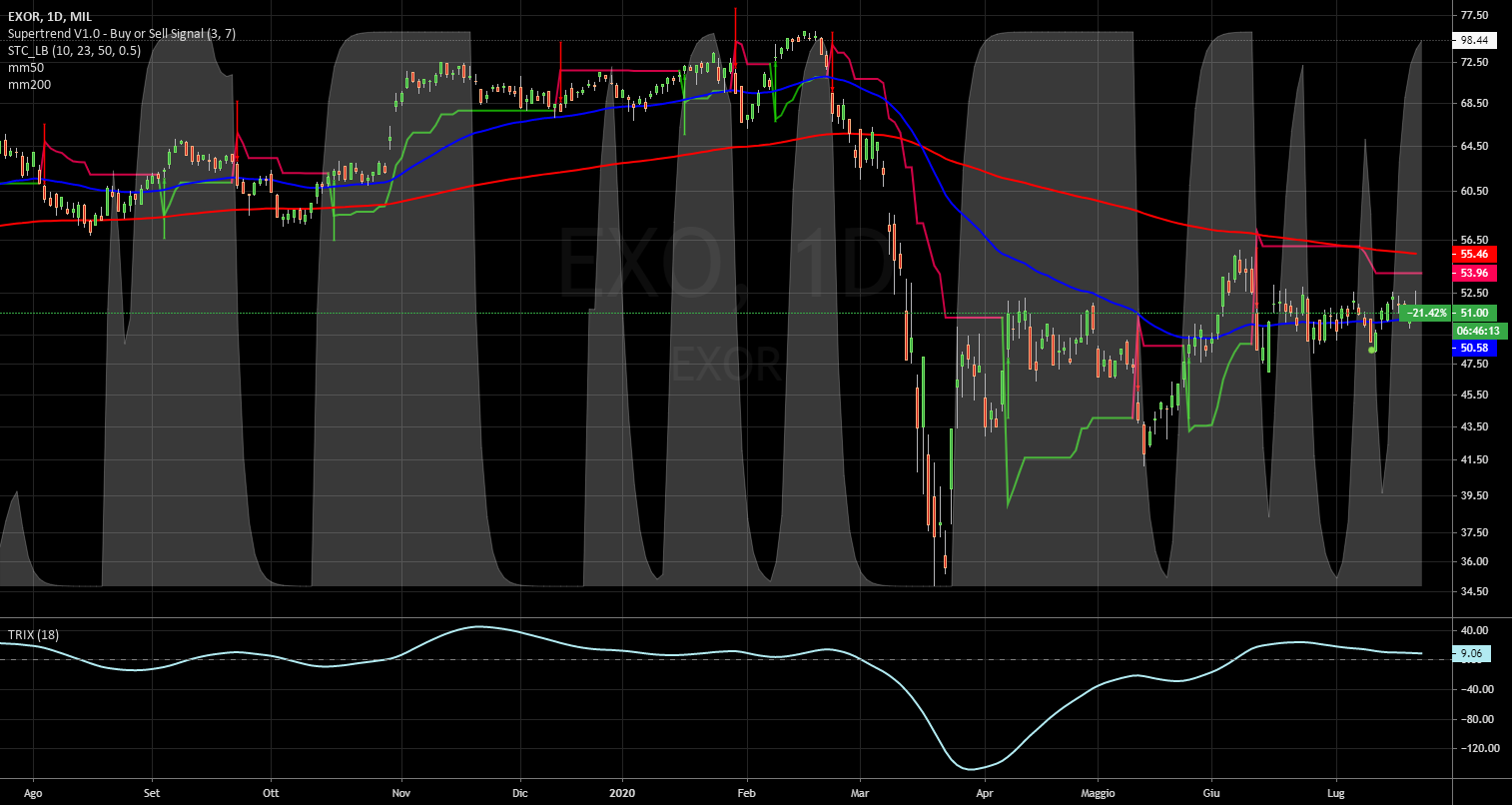1512x805 pixels.
Task: Click the blue 50.58 mm50 price tag
Action: tap(1474, 348)
